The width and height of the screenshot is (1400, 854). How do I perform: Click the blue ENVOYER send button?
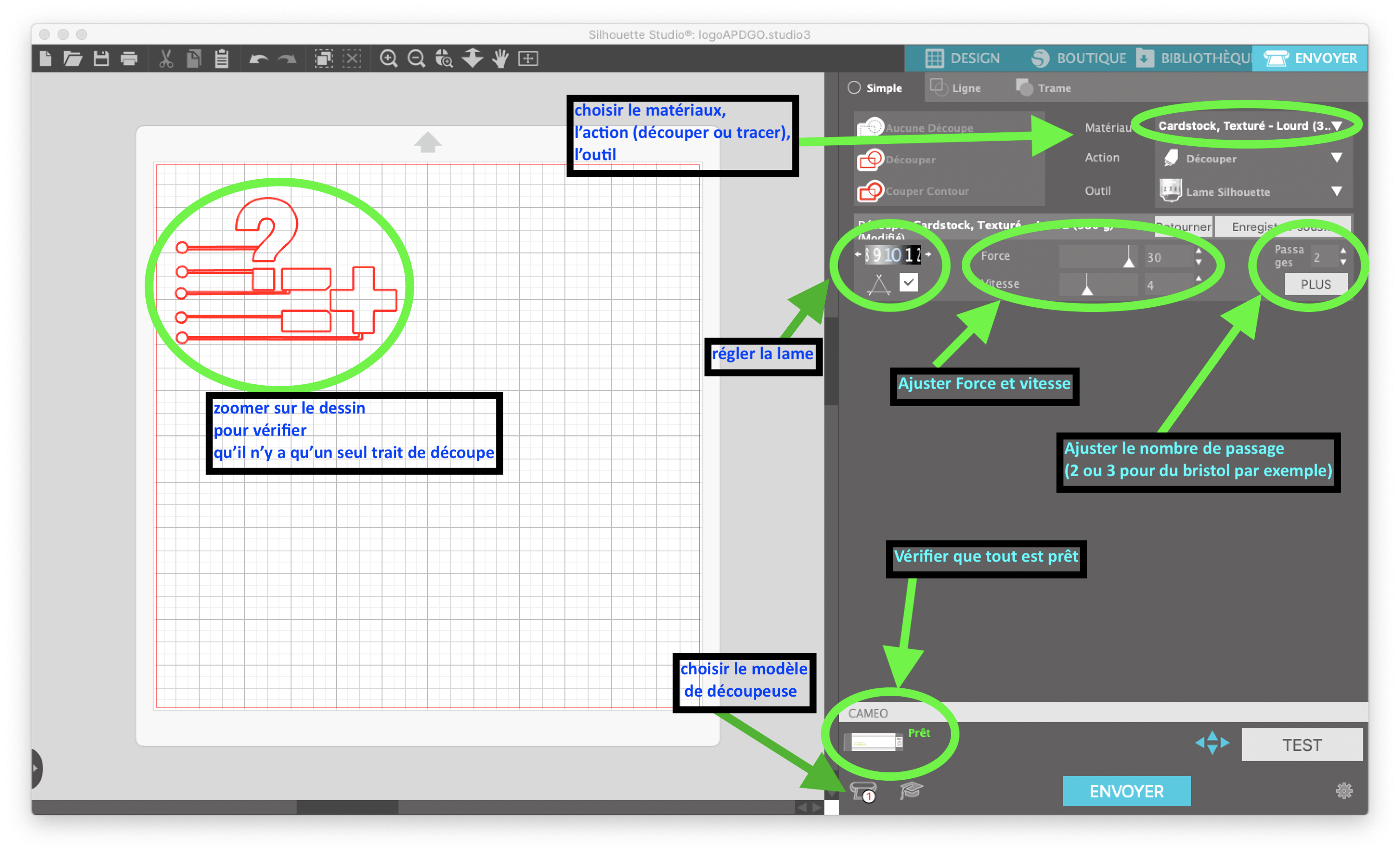tap(1126, 790)
